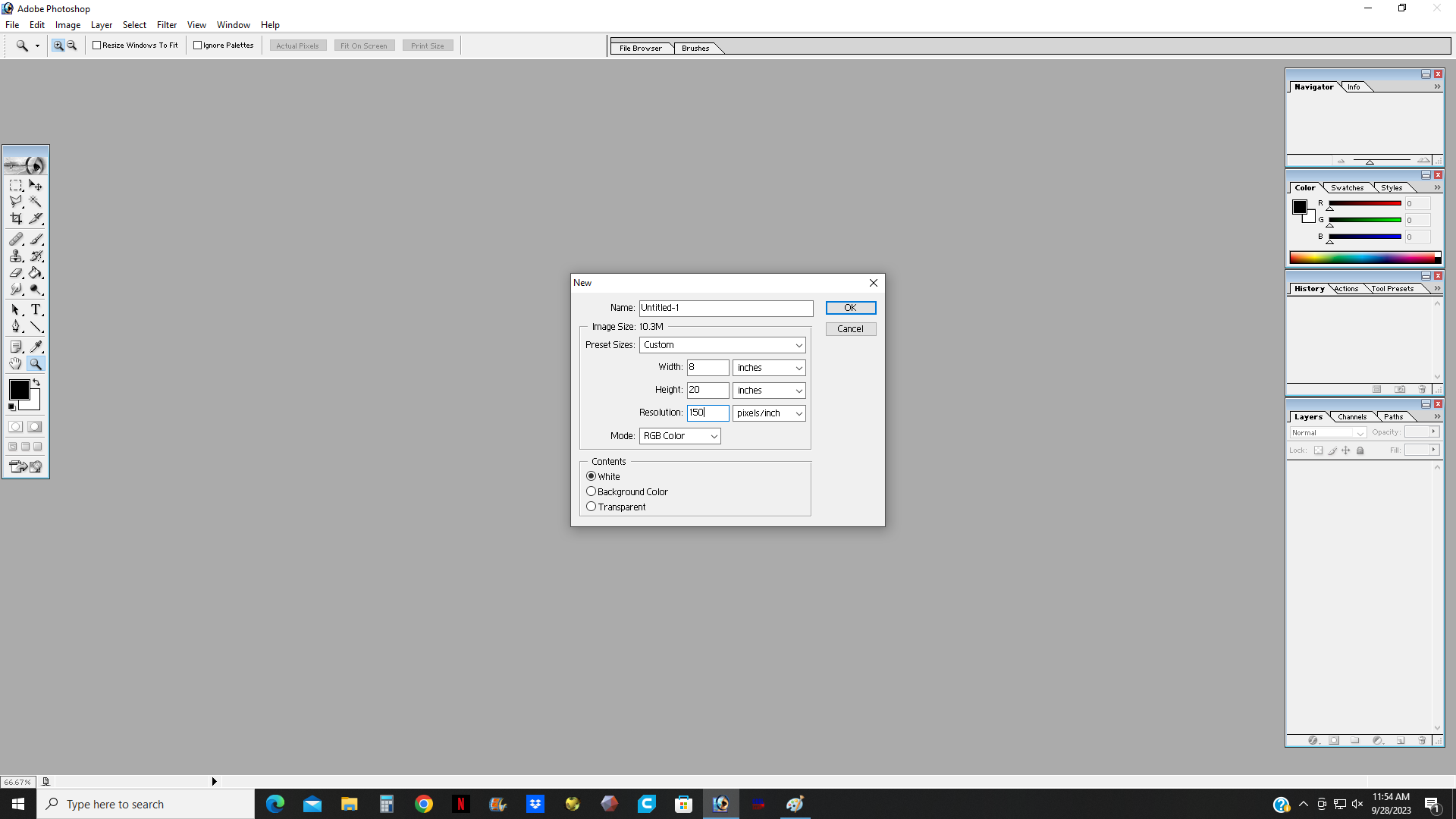The width and height of the screenshot is (1456, 819).
Task: Click the Name text field
Action: [726, 308]
